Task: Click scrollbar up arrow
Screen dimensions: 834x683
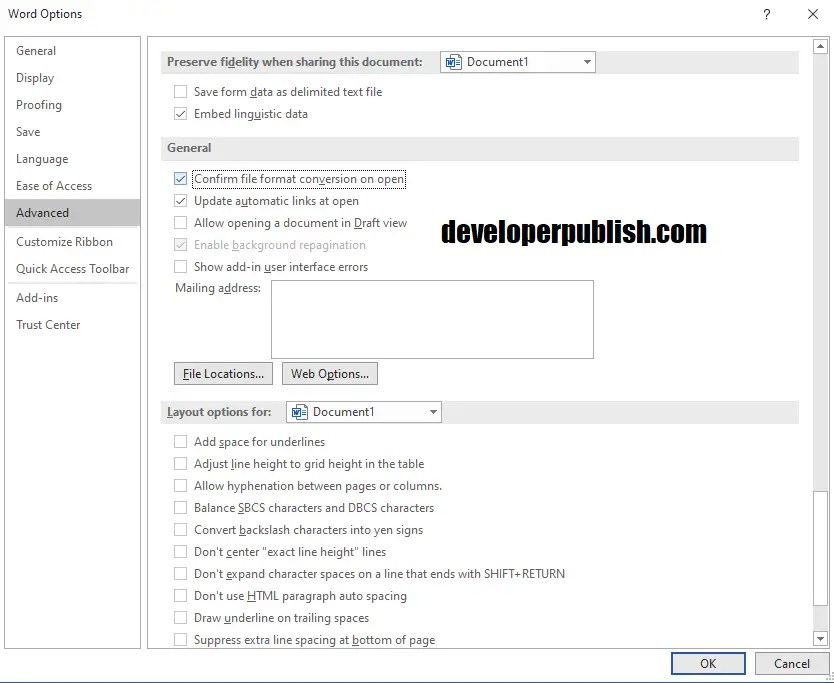Action: point(820,46)
